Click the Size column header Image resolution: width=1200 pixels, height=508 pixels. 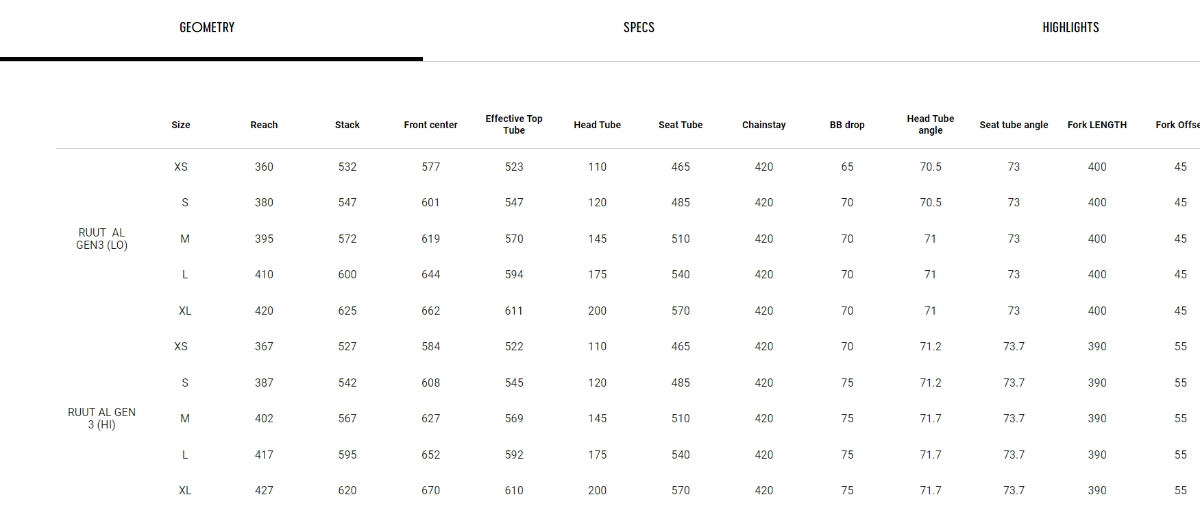pos(181,125)
